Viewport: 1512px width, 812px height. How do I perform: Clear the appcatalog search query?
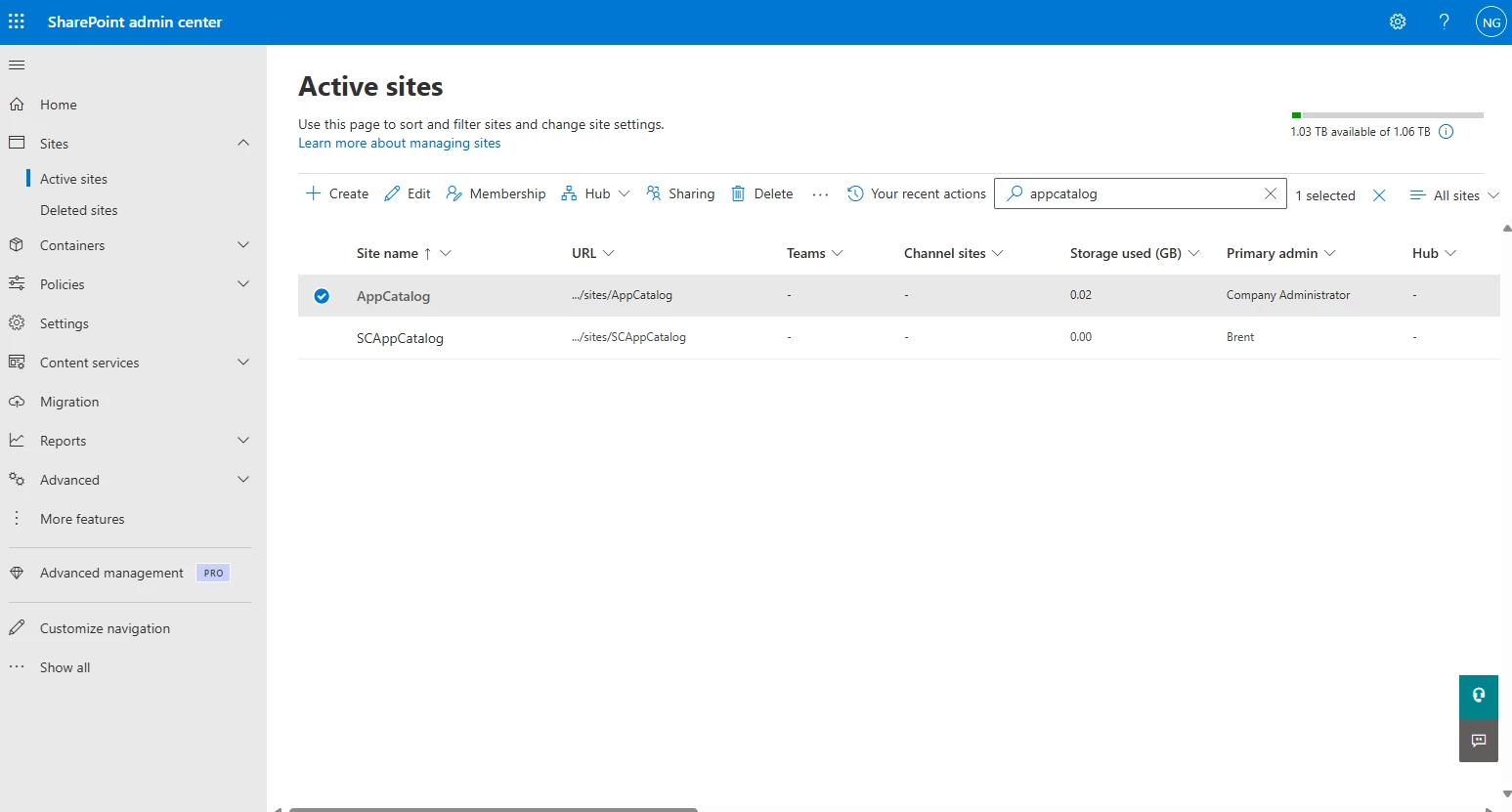[1270, 192]
